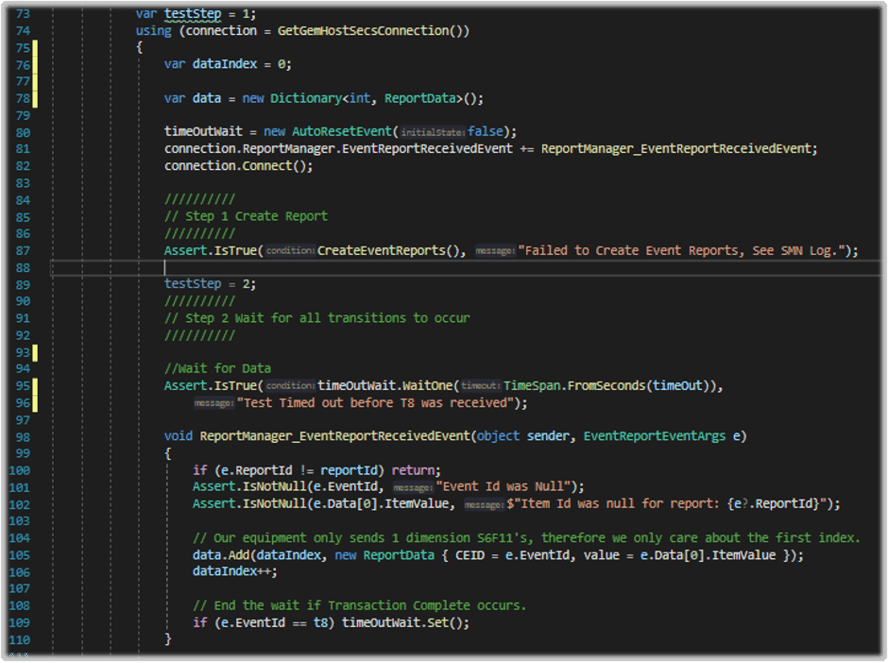Screen dimensions: 888x663
Task: Click the yellow marker next to line 96
Action: [x=33, y=402]
